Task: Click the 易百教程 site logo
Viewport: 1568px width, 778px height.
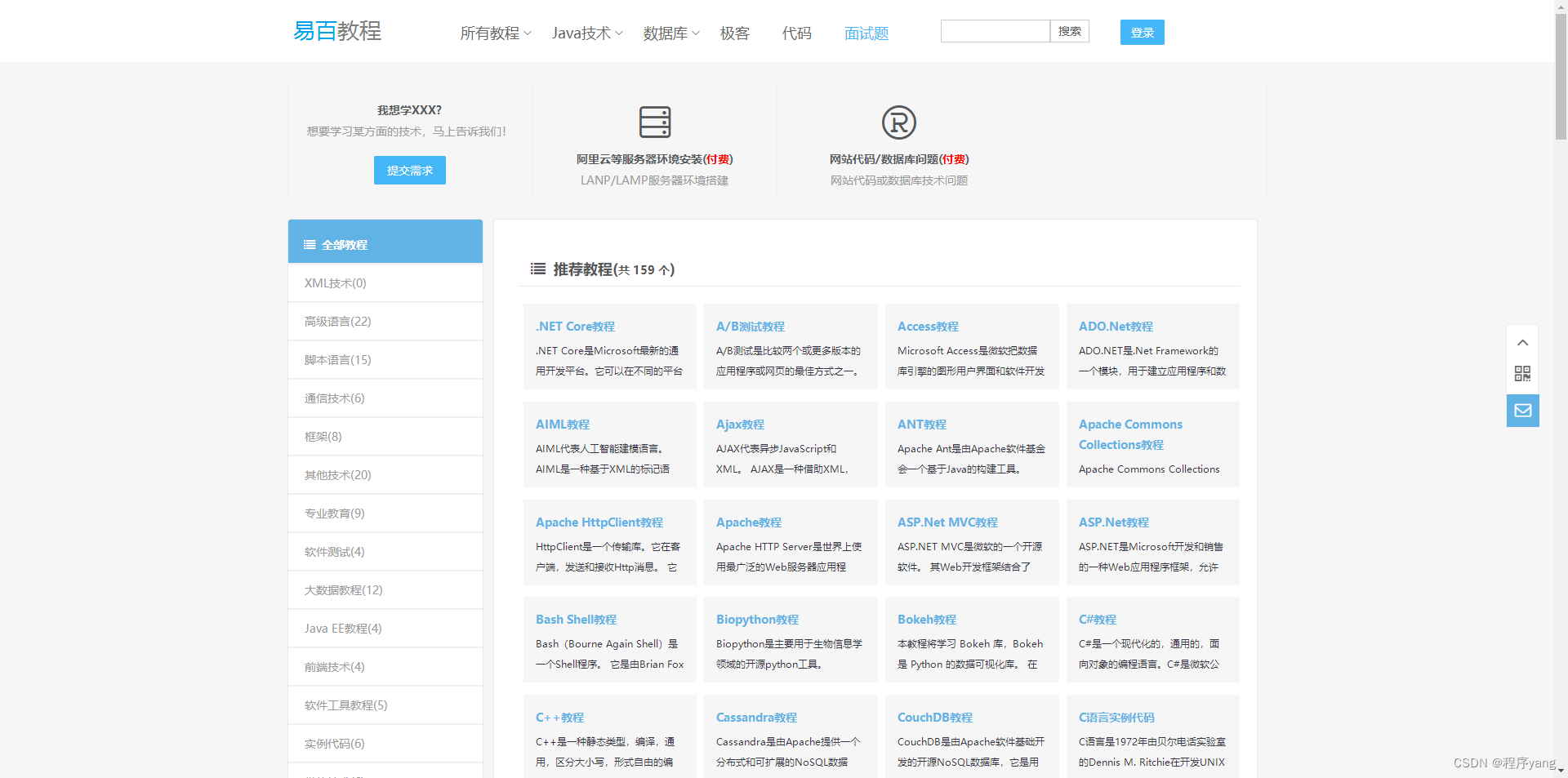Action: (x=337, y=31)
